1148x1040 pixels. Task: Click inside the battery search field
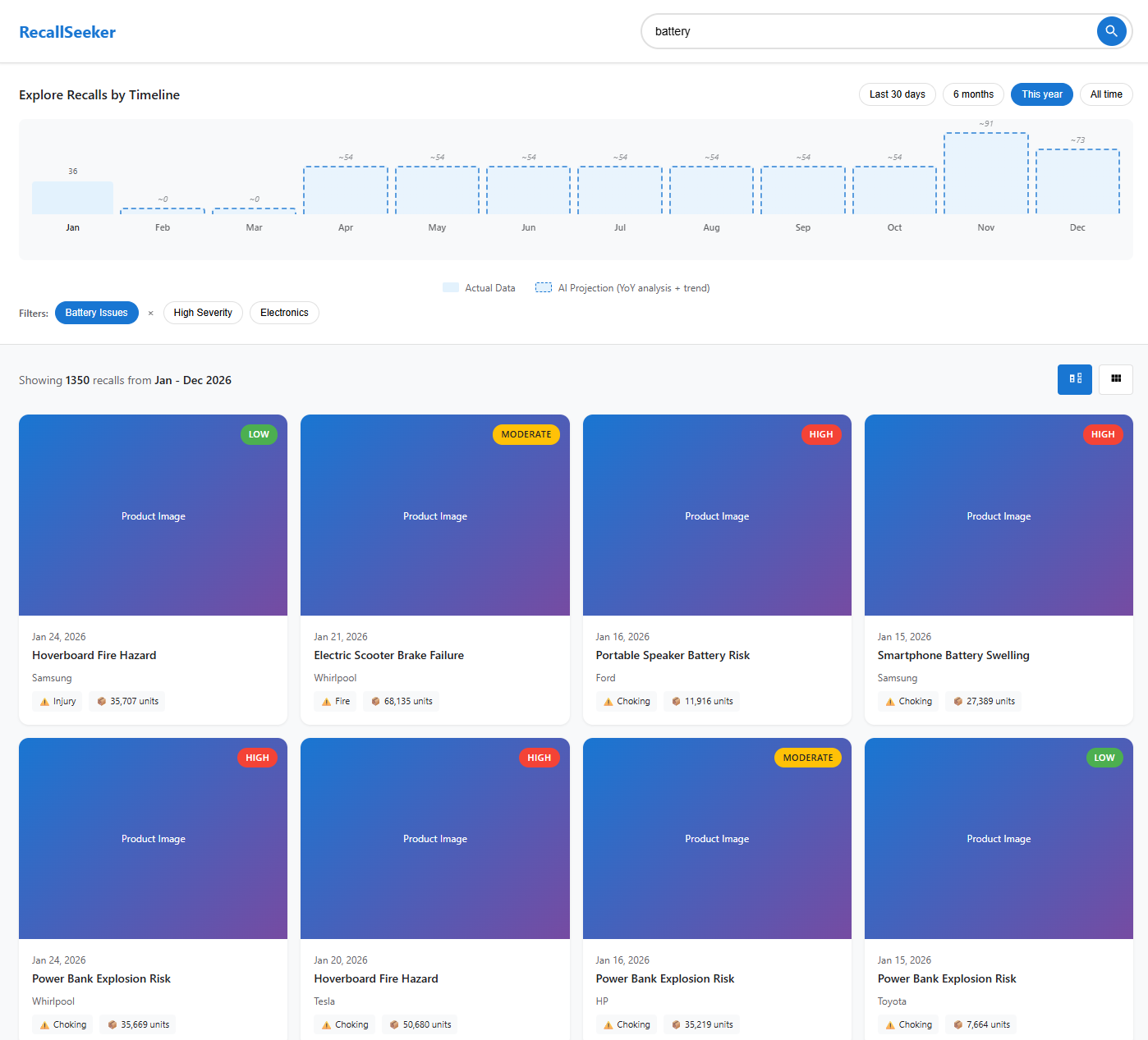pyautogui.click(x=821, y=31)
